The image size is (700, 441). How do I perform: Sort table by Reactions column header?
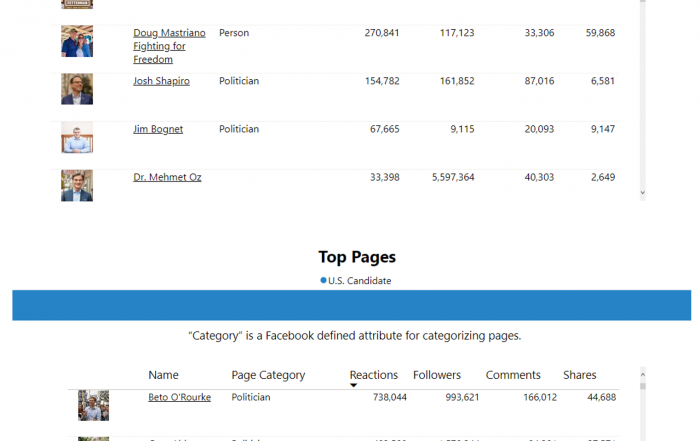tap(374, 375)
